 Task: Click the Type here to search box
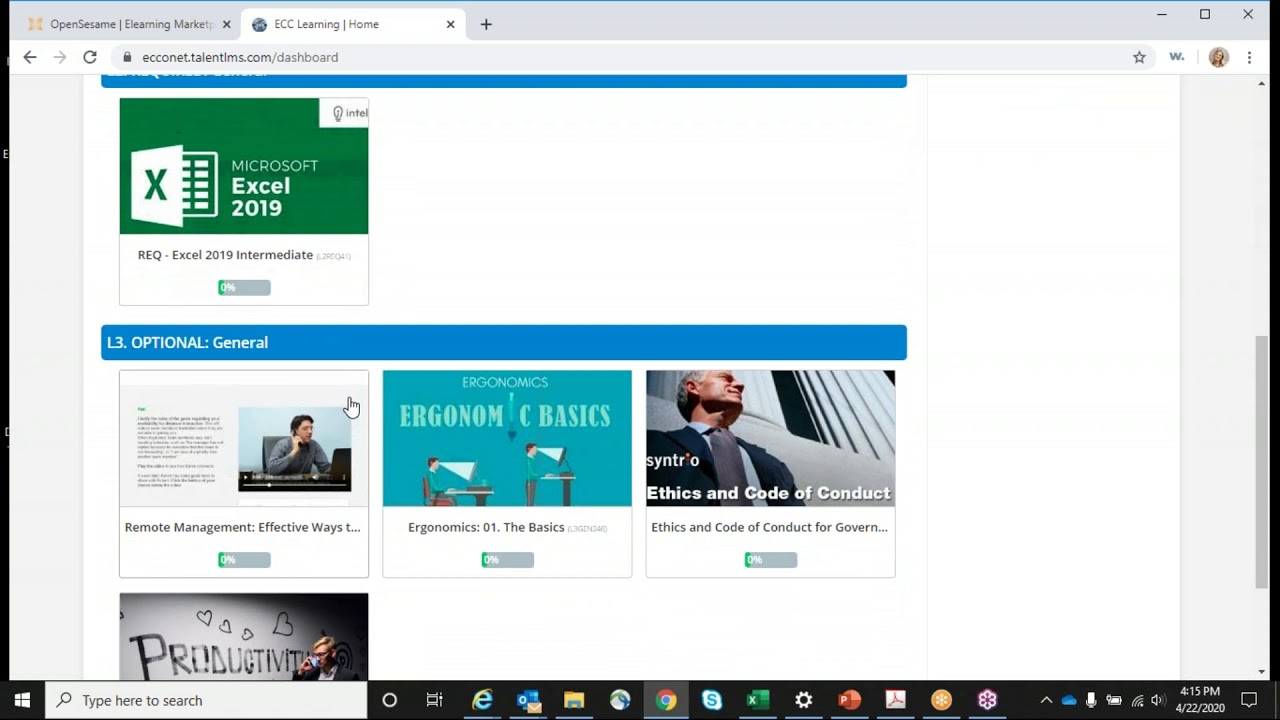point(206,700)
